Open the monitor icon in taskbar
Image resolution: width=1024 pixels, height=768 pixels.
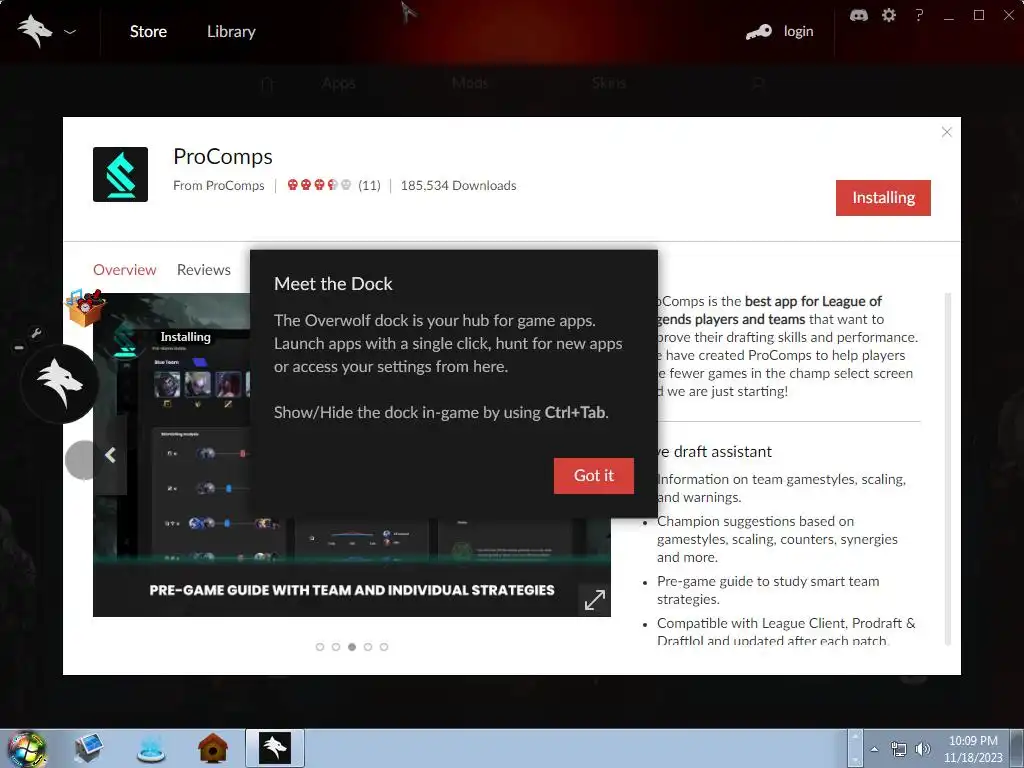pos(88,748)
